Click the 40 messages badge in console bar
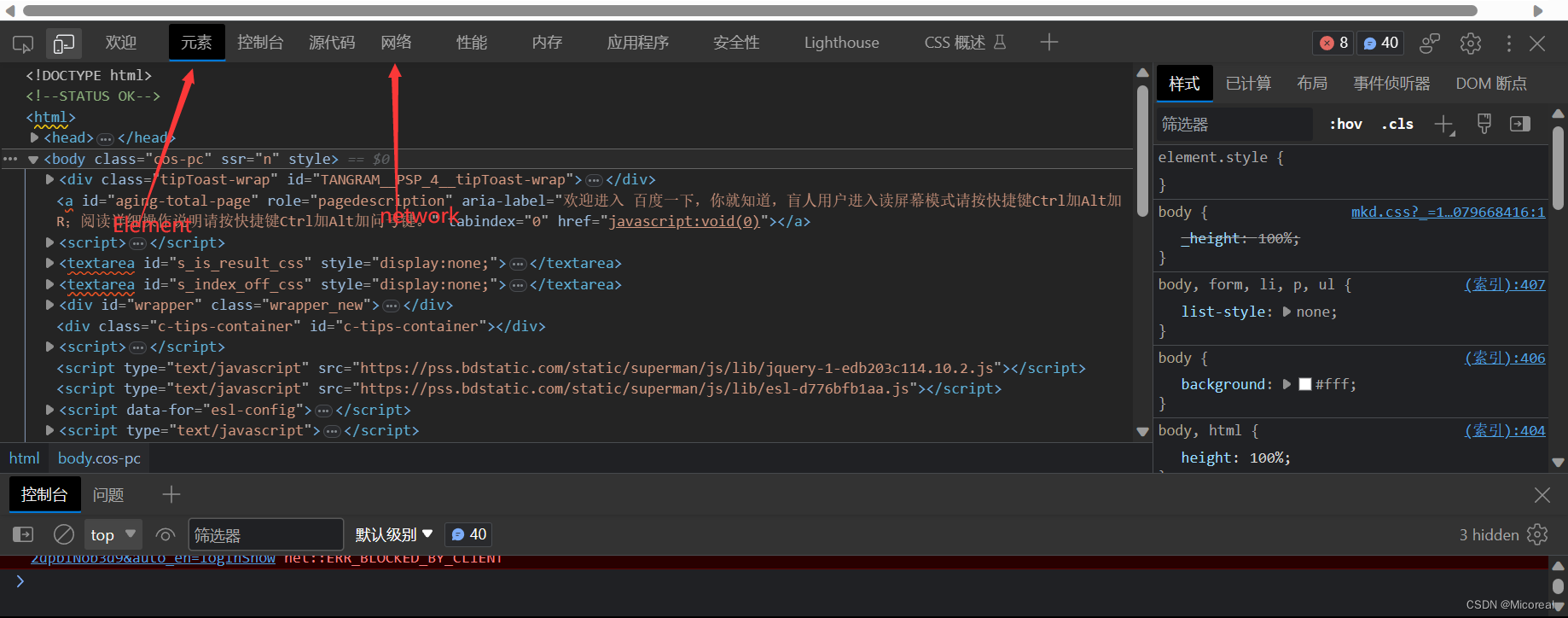 pos(469,534)
